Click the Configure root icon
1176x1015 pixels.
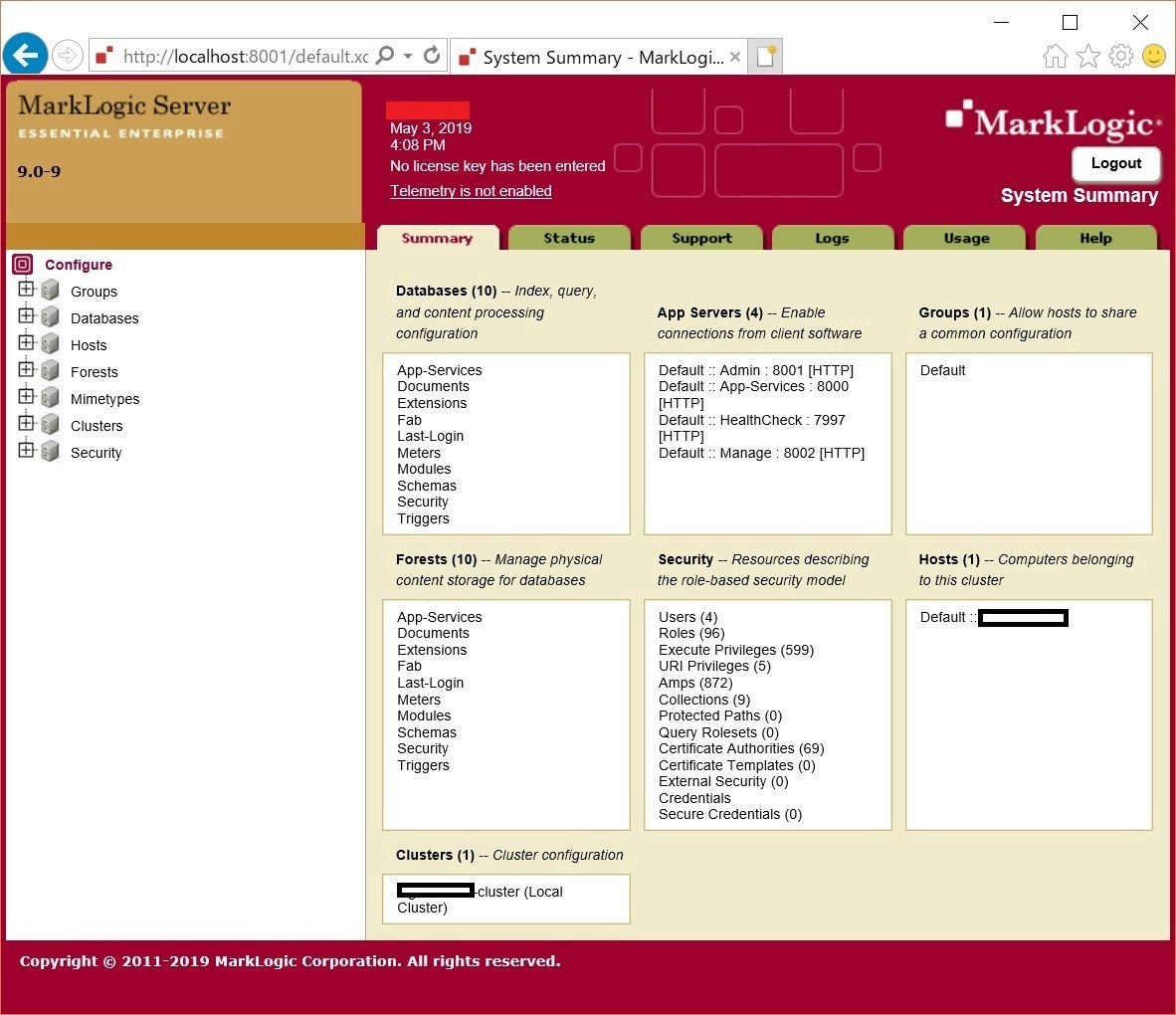(x=23, y=264)
